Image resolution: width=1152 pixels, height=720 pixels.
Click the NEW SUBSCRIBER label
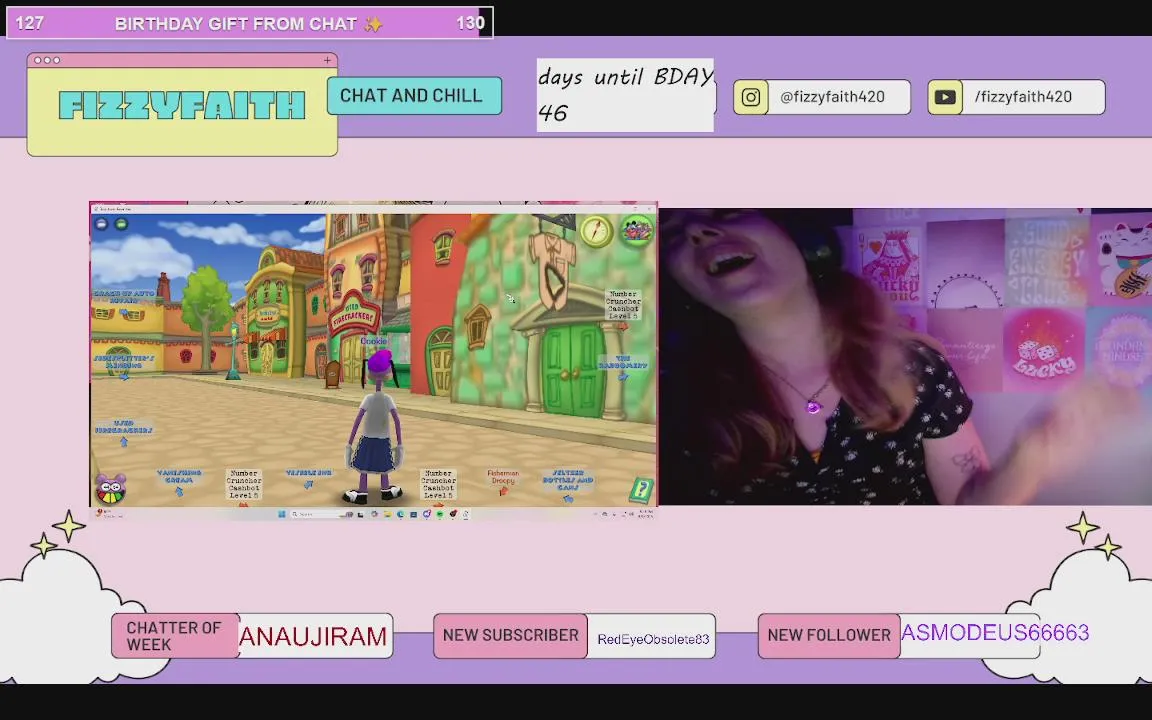[x=511, y=636]
